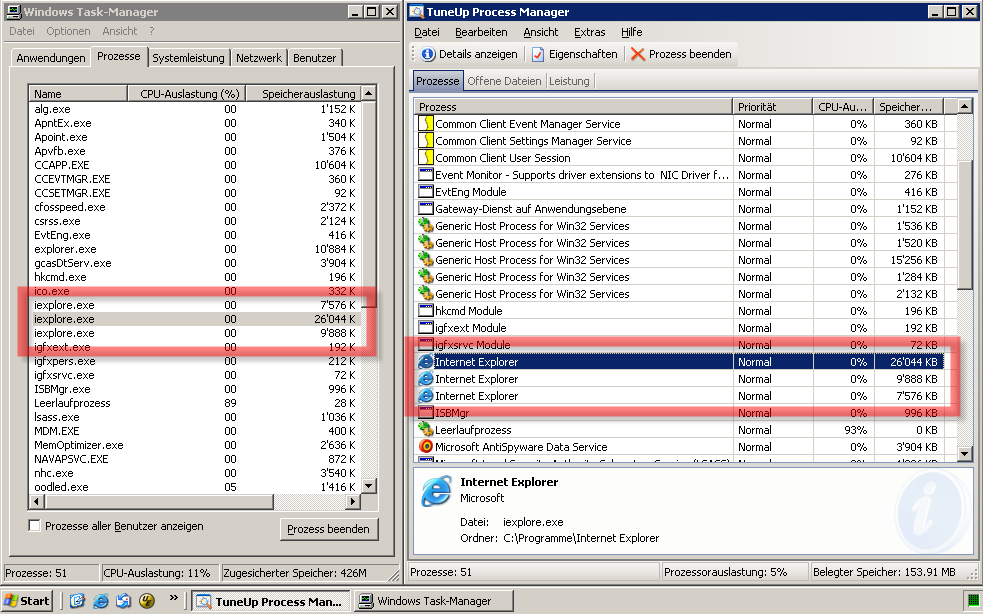Click scroll-up arrow of Task-Manager process list
Image resolution: width=983 pixels, height=614 pixels.
click(x=369, y=93)
